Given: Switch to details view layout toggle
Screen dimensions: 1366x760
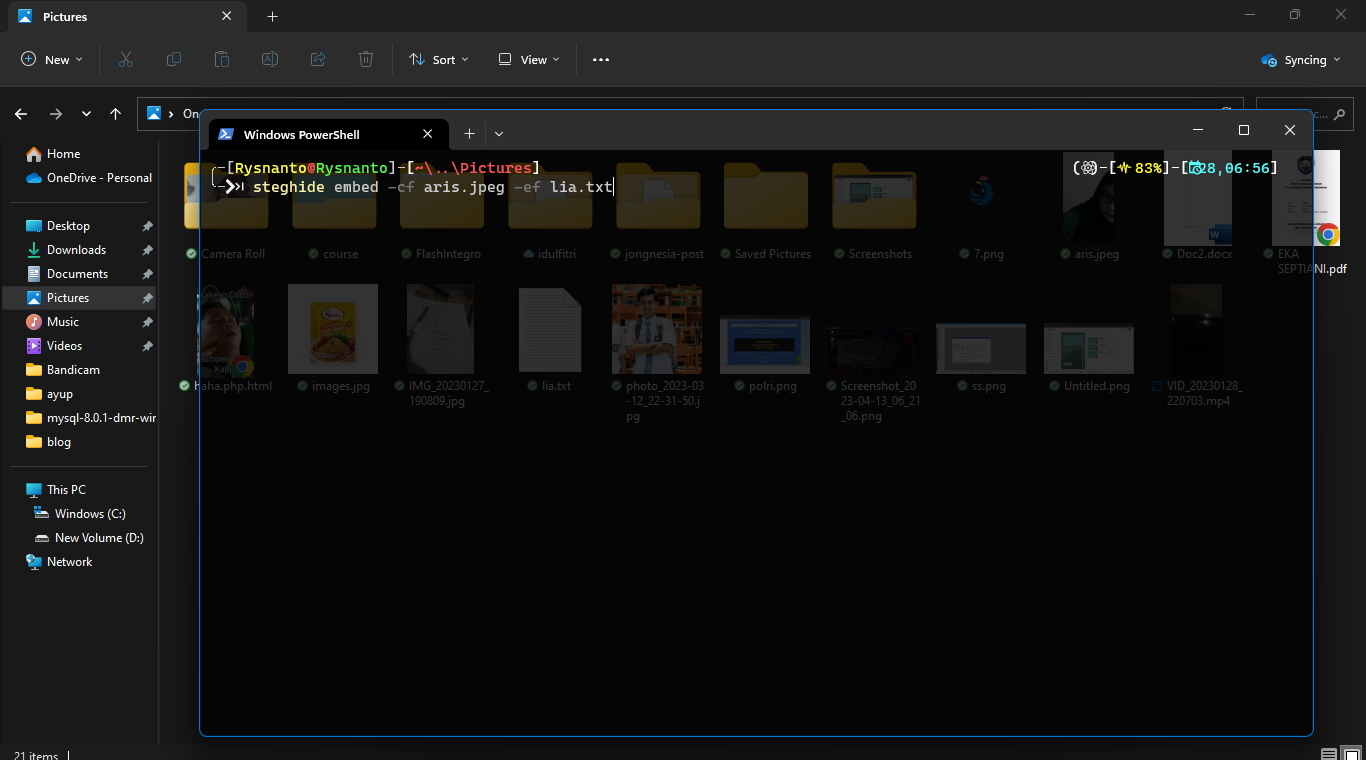Looking at the screenshot, I should pos(1328,754).
